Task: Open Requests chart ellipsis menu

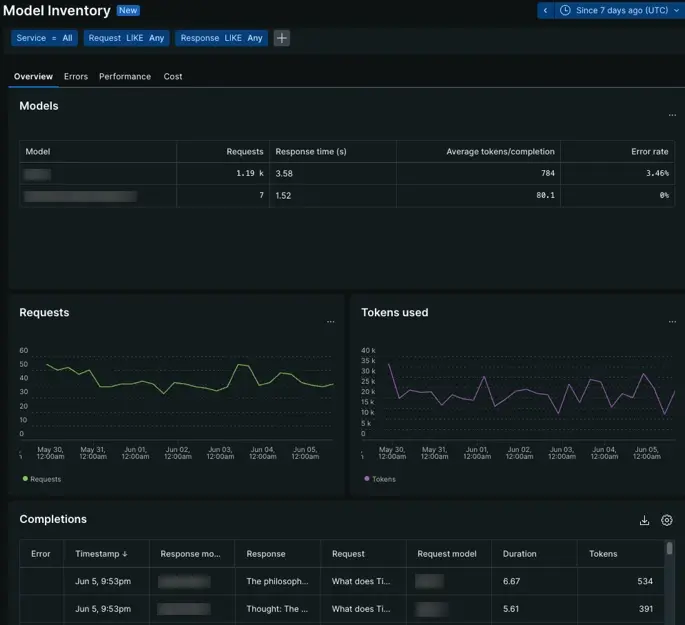Action: (x=331, y=322)
